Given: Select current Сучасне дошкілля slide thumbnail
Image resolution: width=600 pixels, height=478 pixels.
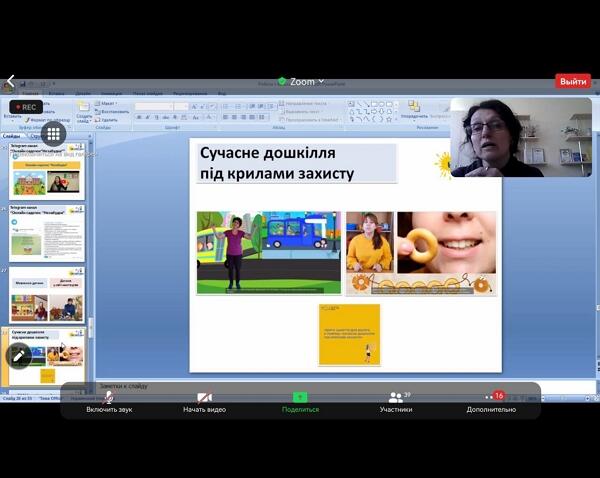Looking at the screenshot, I should (47, 357).
